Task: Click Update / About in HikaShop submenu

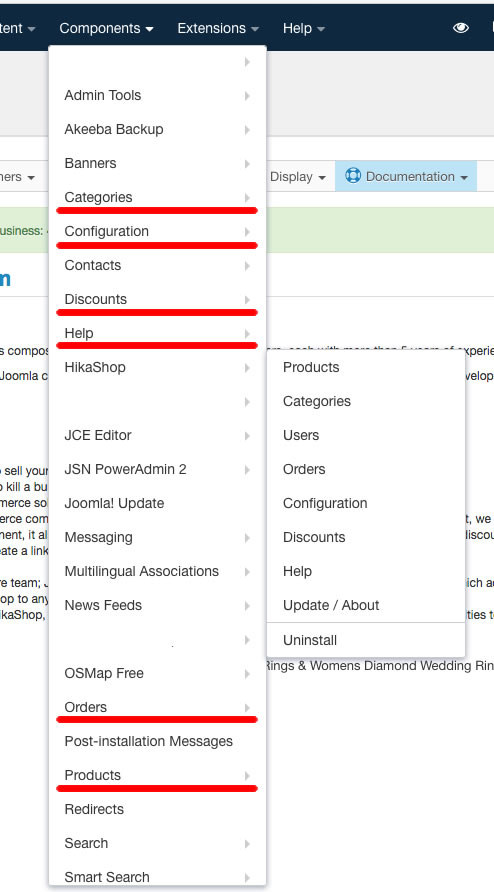Action: pos(366,606)
